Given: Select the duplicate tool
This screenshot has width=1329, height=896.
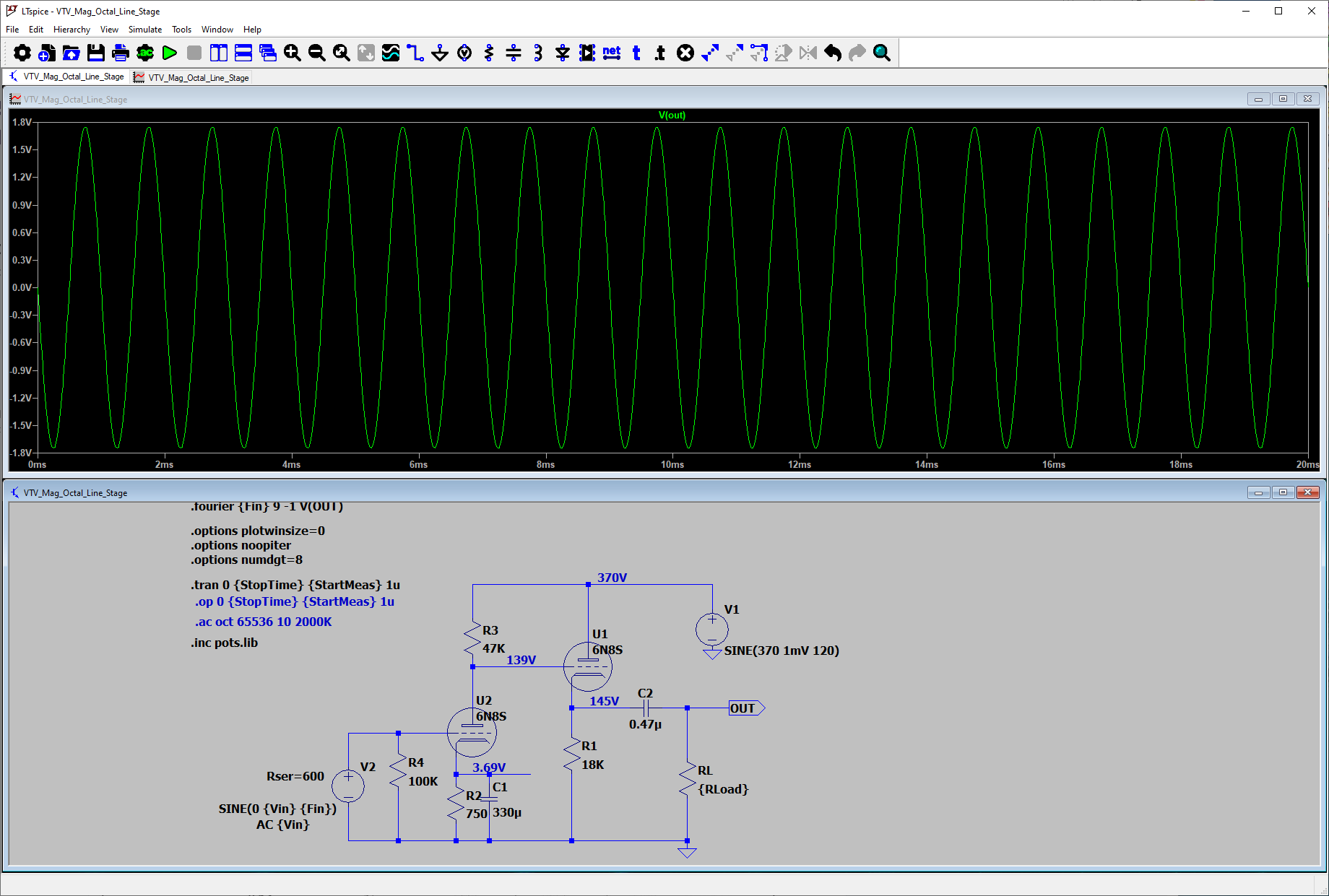Looking at the screenshot, I should pyautogui.click(x=710, y=53).
